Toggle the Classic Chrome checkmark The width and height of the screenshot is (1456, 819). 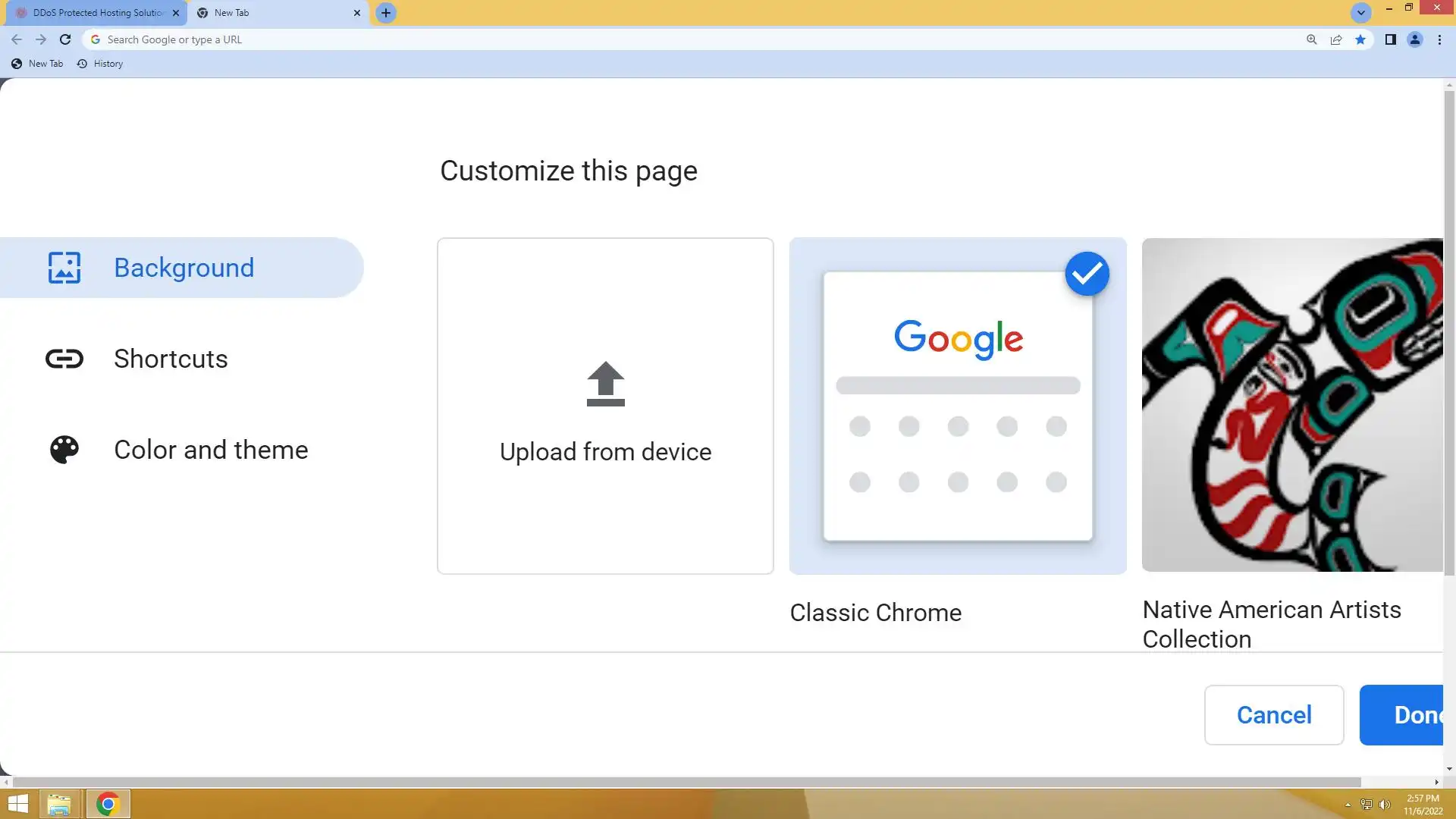click(1087, 274)
